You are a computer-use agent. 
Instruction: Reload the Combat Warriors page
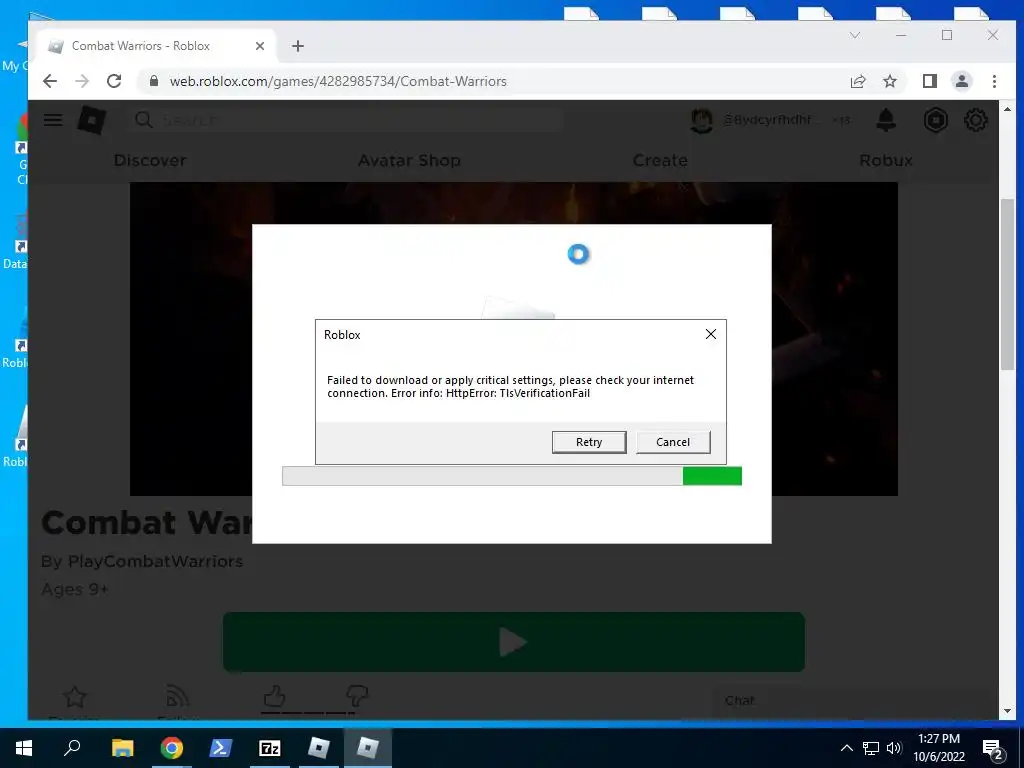coord(114,81)
